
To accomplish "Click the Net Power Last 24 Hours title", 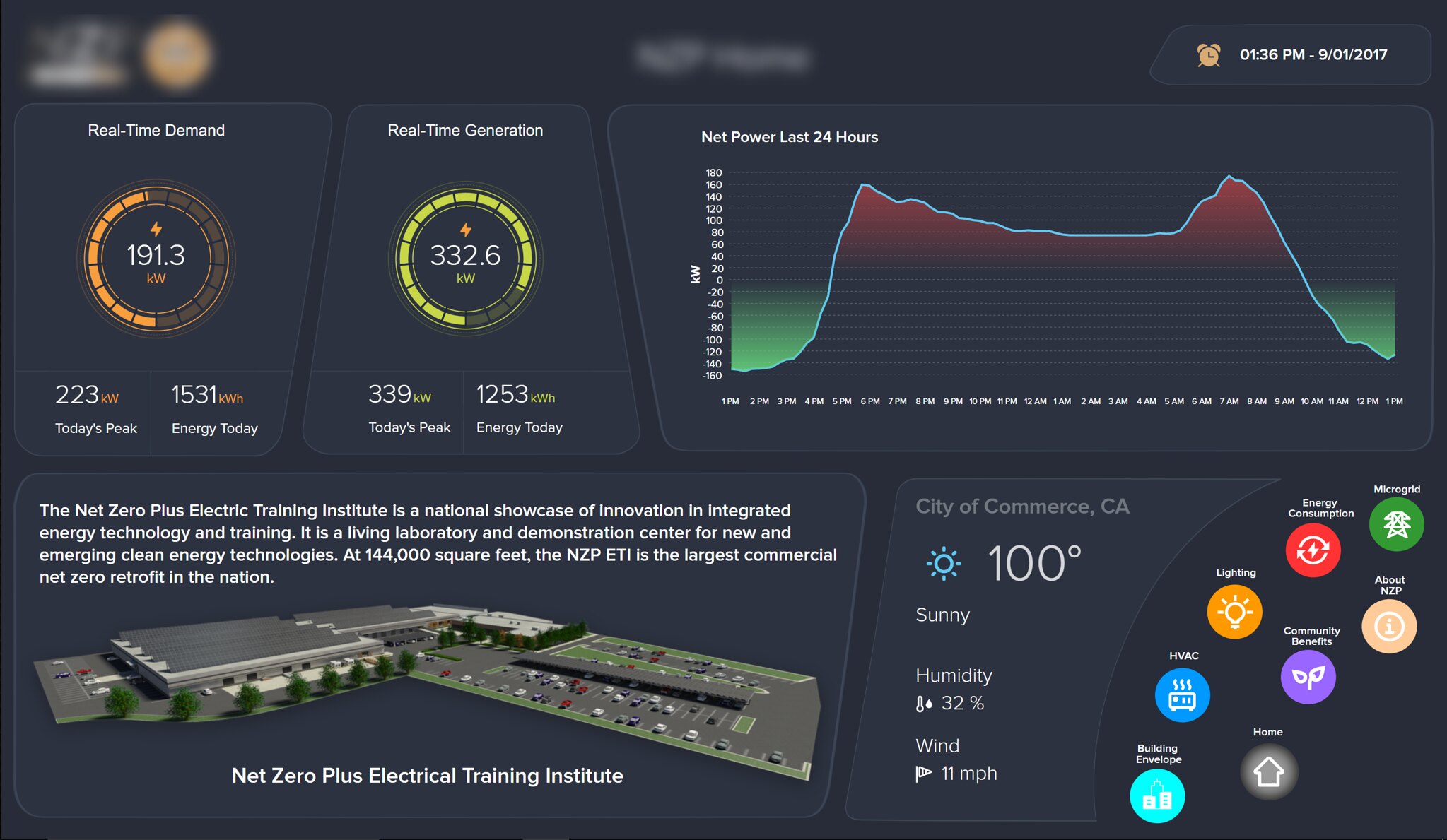I will (x=789, y=137).
